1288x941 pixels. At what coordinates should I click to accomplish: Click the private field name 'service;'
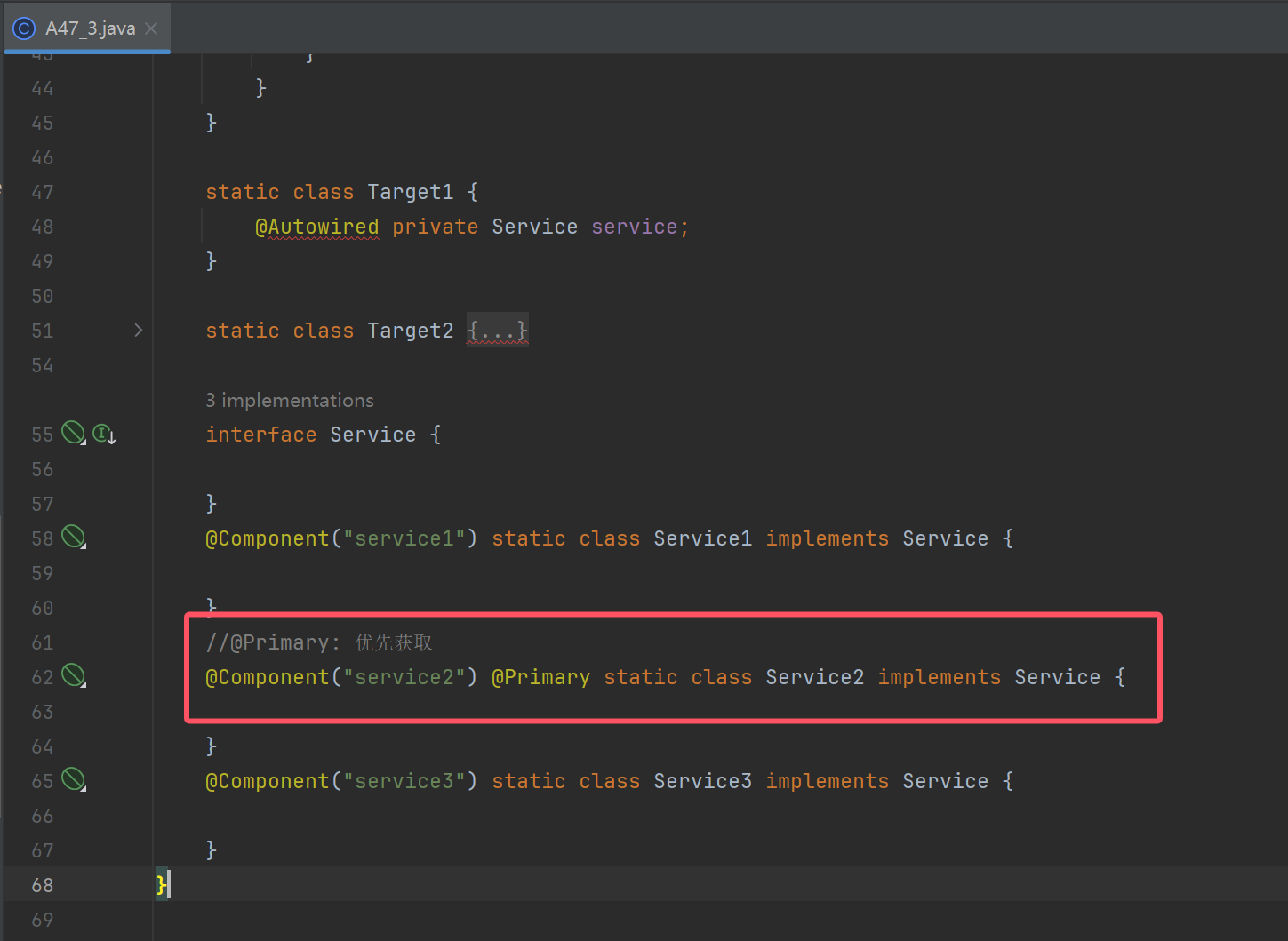coord(640,227)
